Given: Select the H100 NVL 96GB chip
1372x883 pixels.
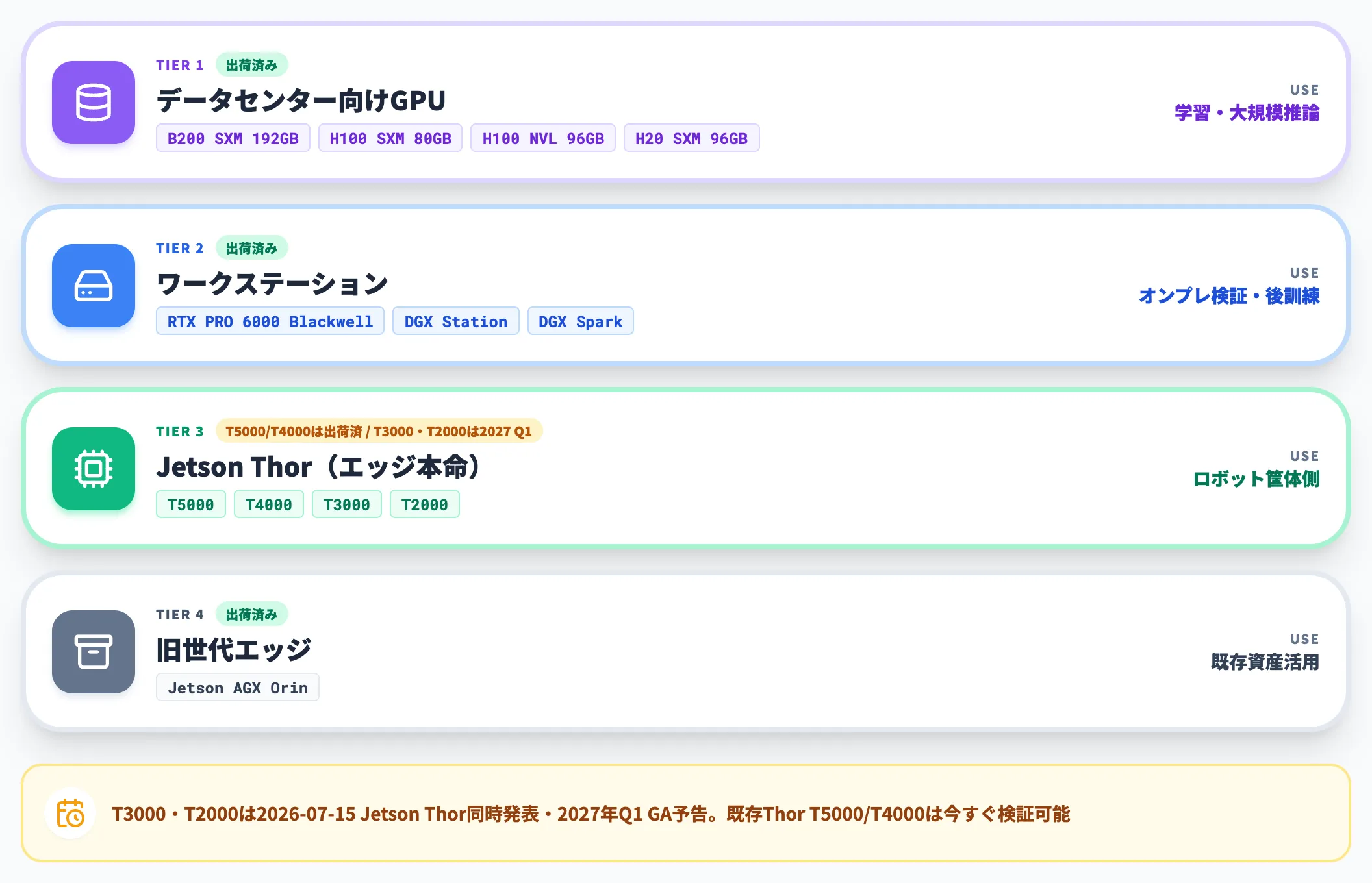Looking at the screenshot, I should pos(543,138).
